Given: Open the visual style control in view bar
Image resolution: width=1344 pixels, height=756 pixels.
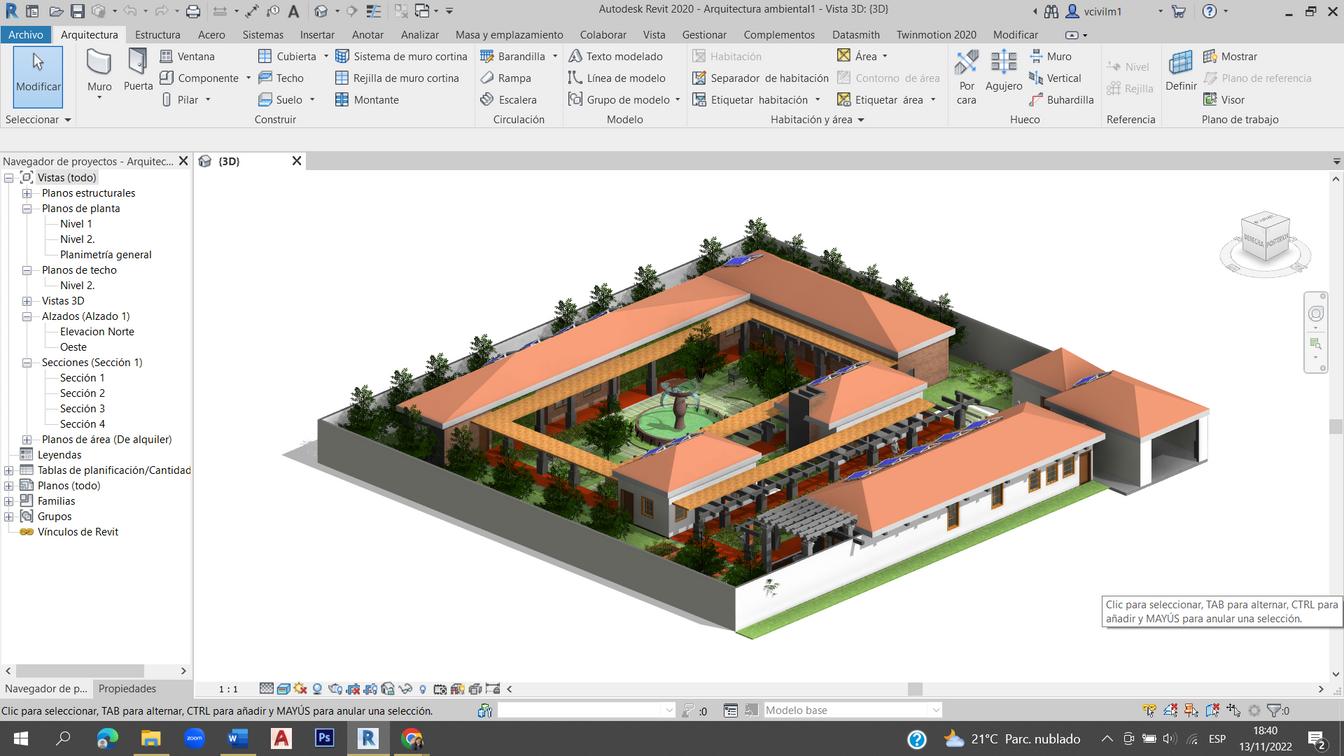Looking at the screenshot, I should pos(284,689).
